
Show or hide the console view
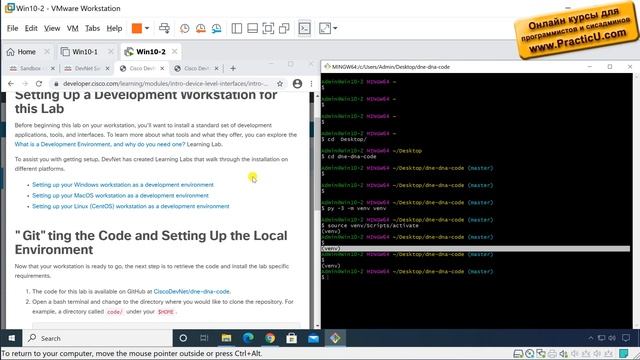304,28
